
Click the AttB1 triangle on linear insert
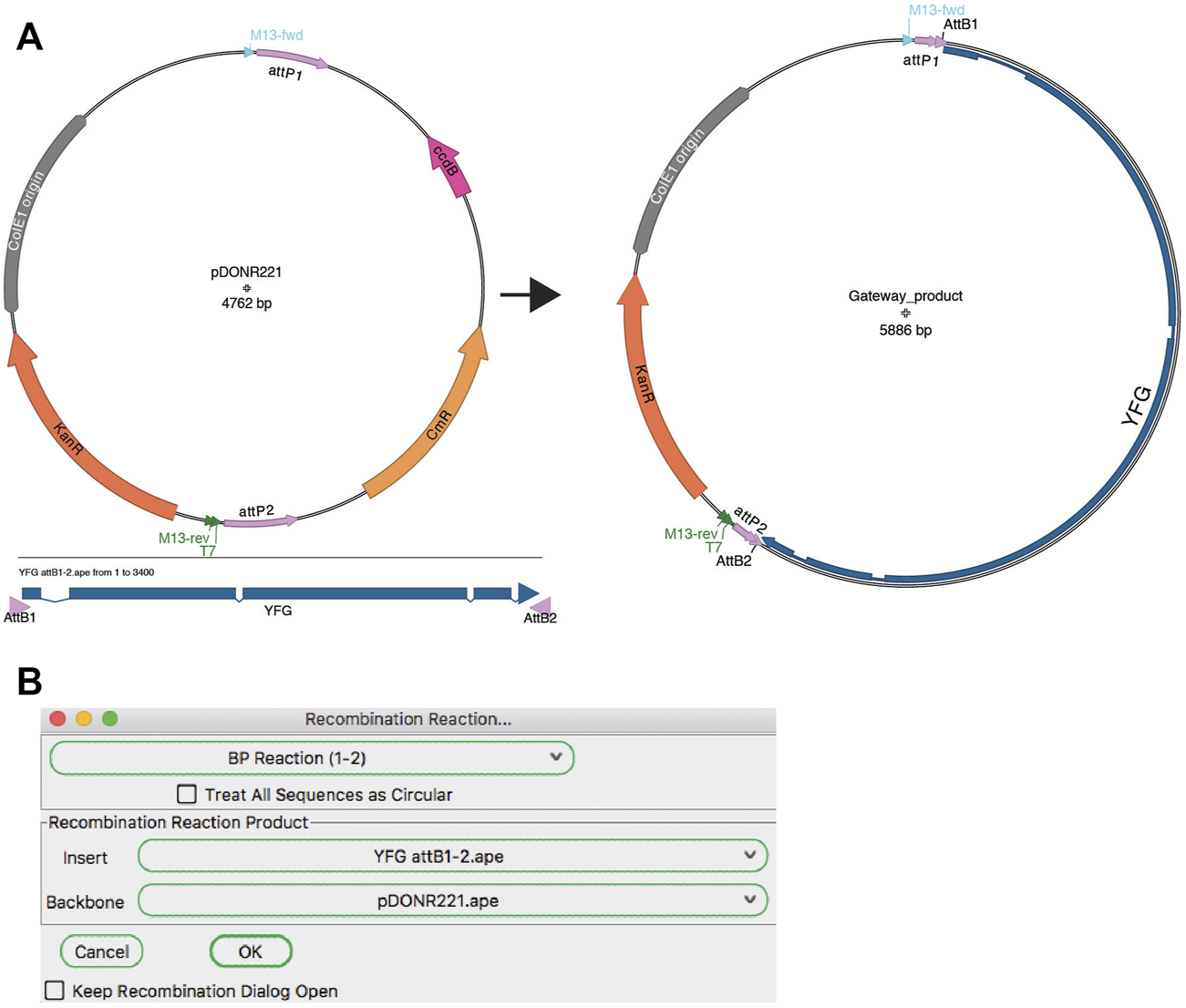(19, 603)
